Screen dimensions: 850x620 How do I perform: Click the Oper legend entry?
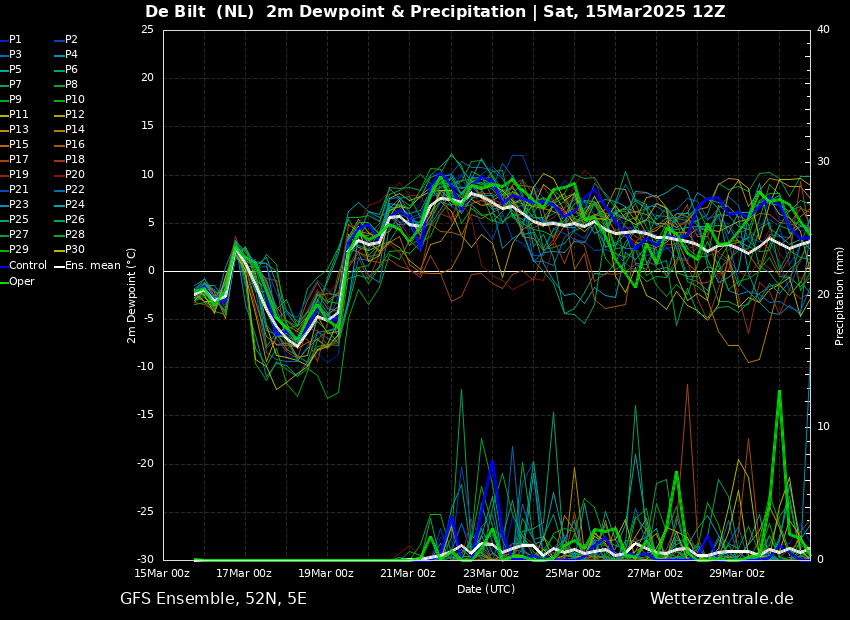[21, 281]
